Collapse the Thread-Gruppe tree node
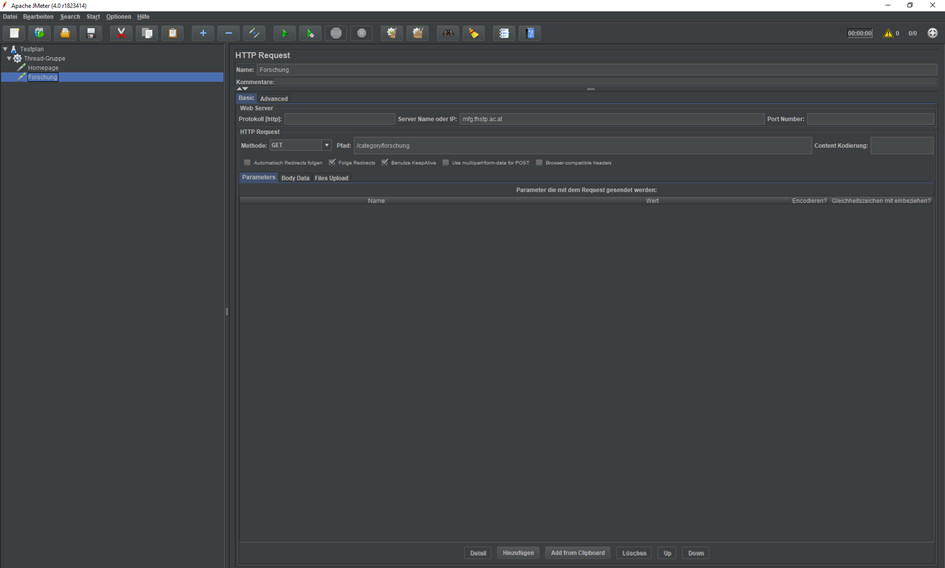The height and width of the screenshot is (568, 945). tap(9, 58)
